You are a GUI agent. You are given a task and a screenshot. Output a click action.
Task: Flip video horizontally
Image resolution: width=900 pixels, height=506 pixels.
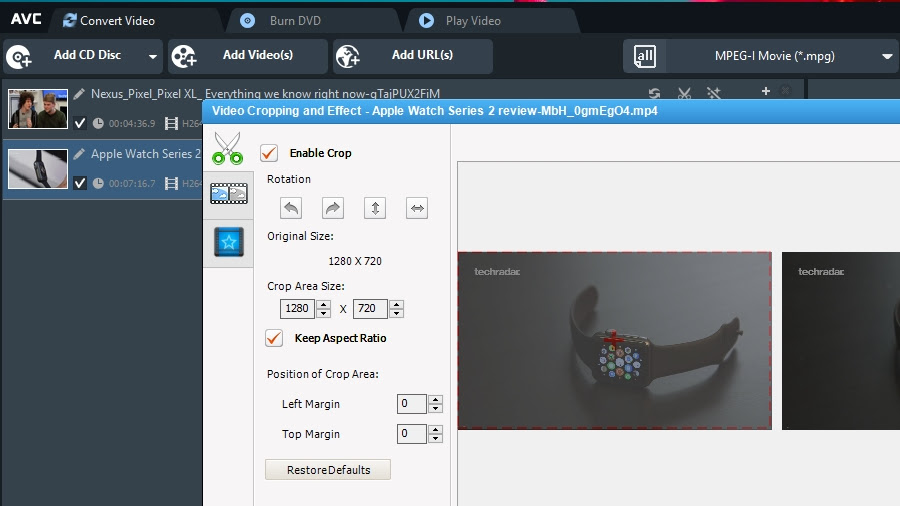(417, 208)
